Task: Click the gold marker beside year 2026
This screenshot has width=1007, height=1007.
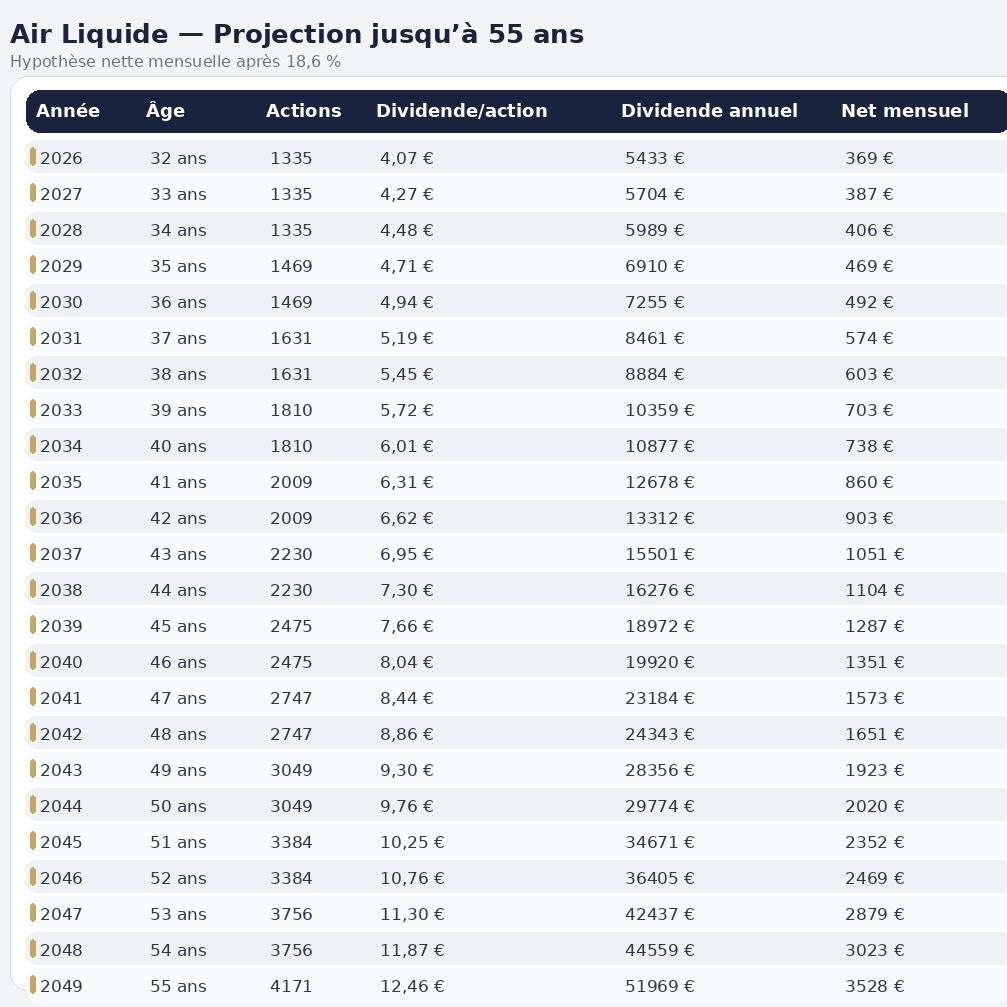Action: pos(33,157)
